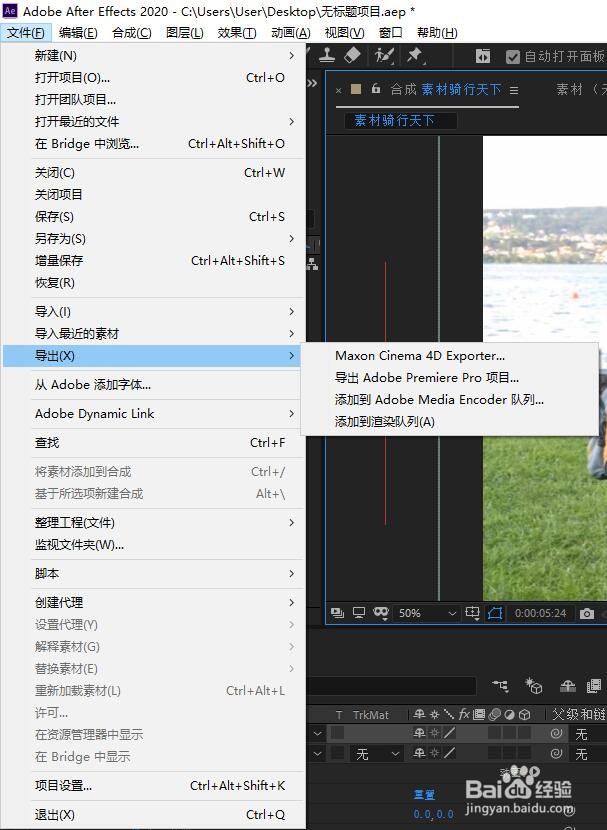Click the timeline search field
Viewport: 607px width, 830px height.
pyautogui.click(x=391, y=686)
